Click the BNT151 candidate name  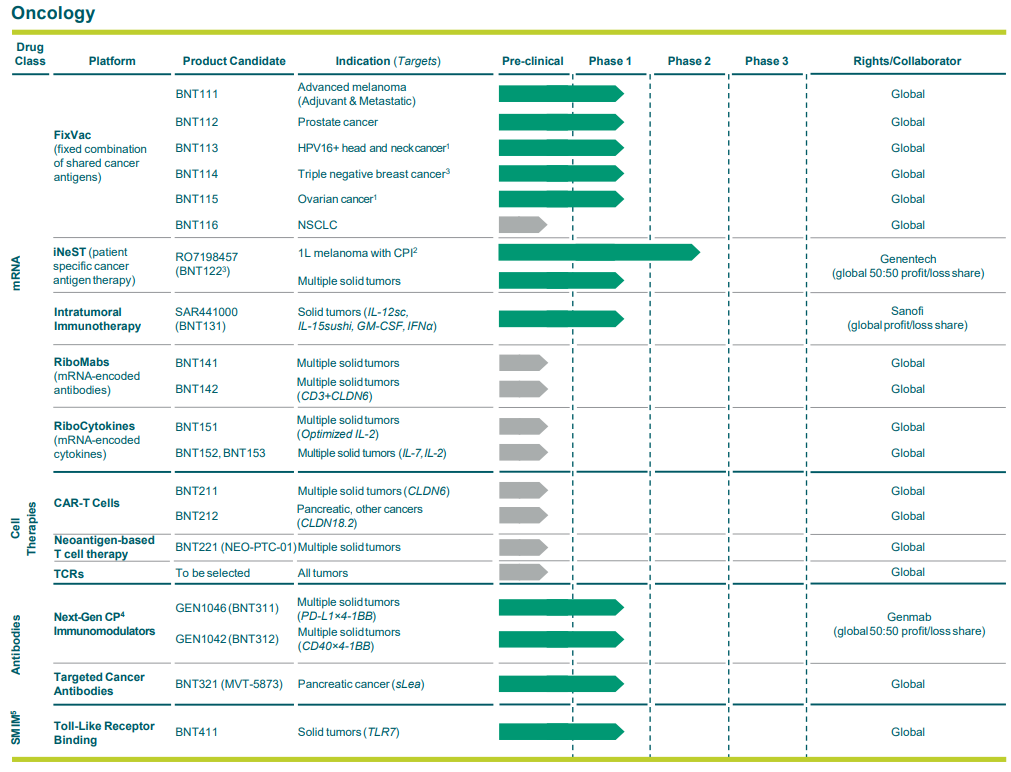coord(197,427)
